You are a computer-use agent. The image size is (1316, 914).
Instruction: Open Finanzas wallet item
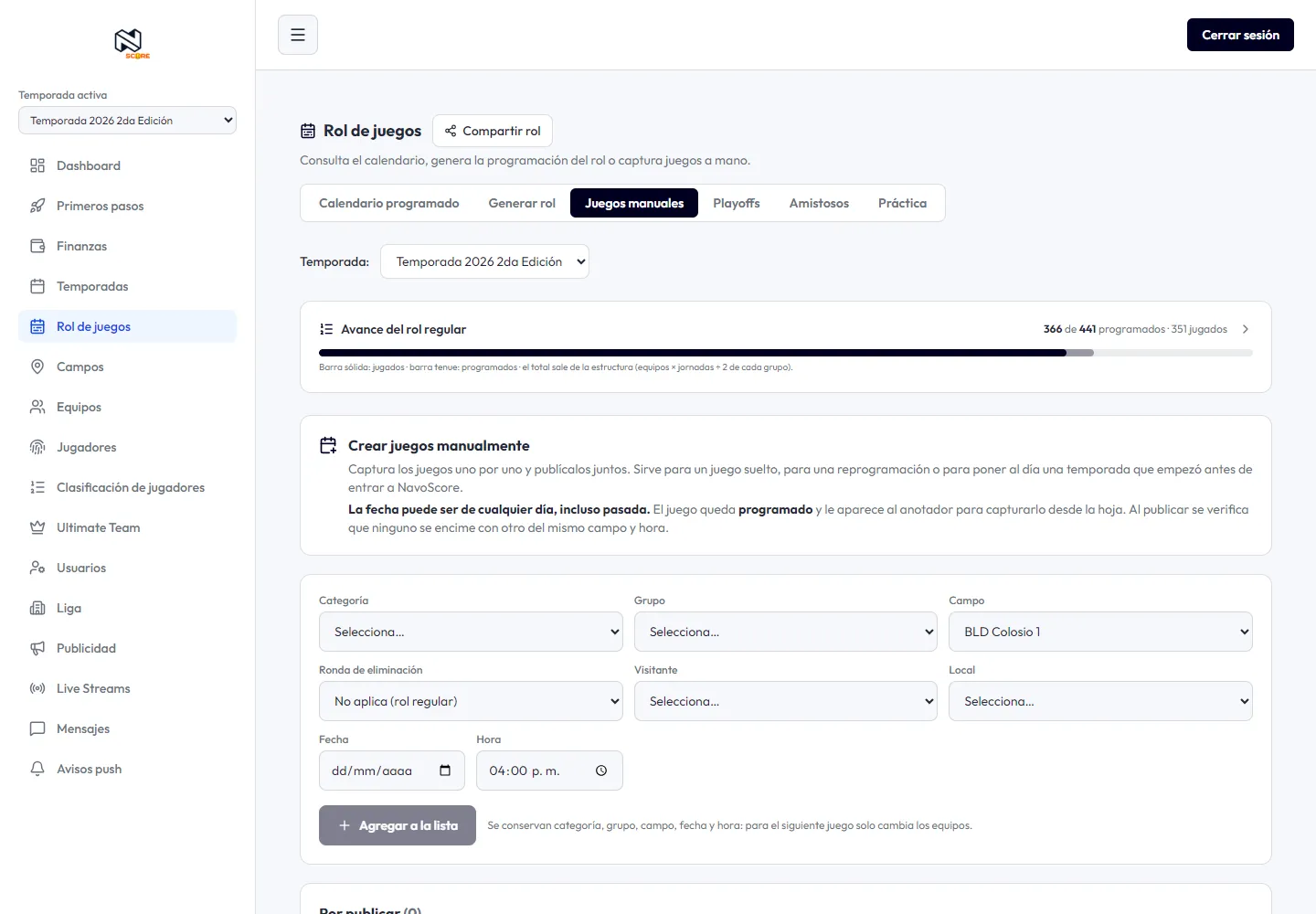[127, 246]
